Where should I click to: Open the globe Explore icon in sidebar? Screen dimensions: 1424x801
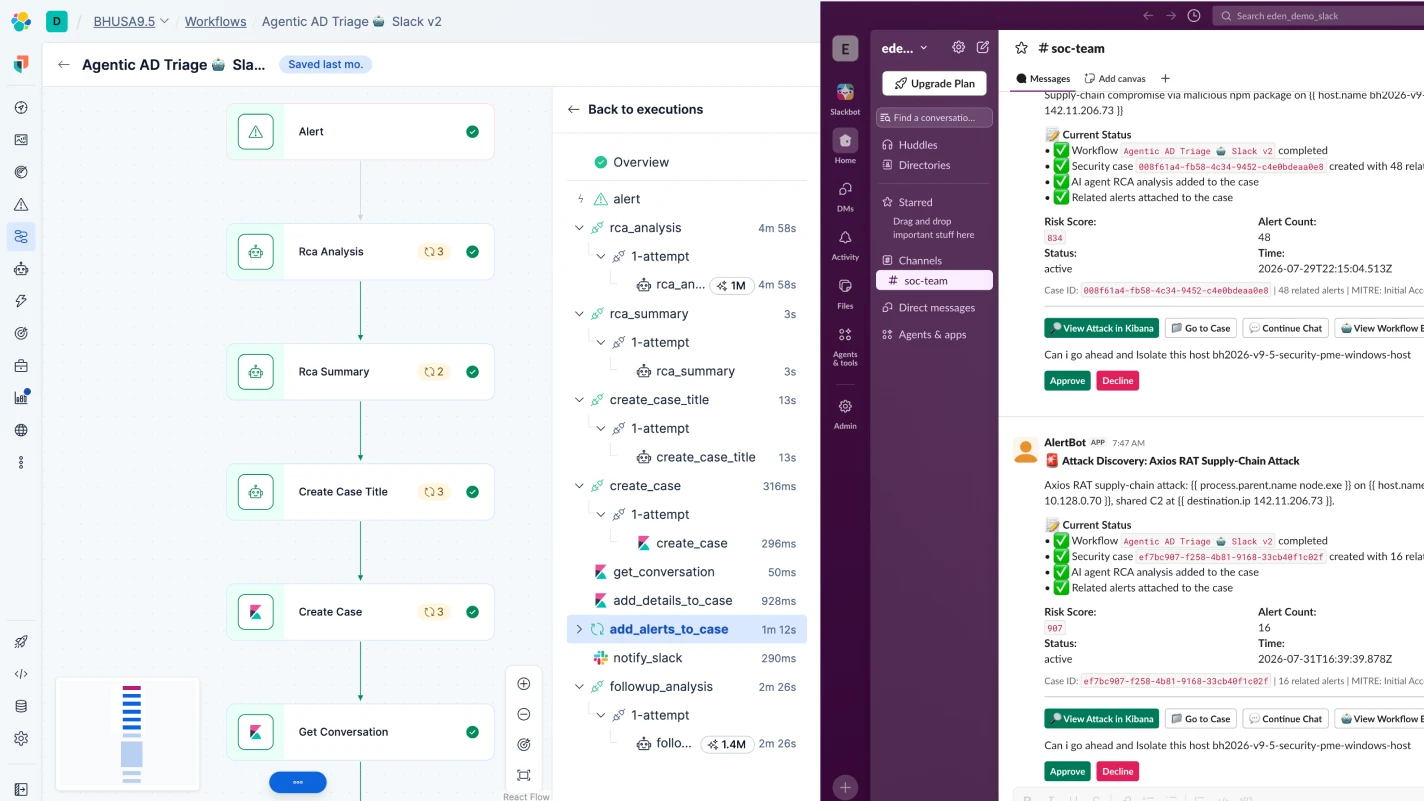click(21, 430)
